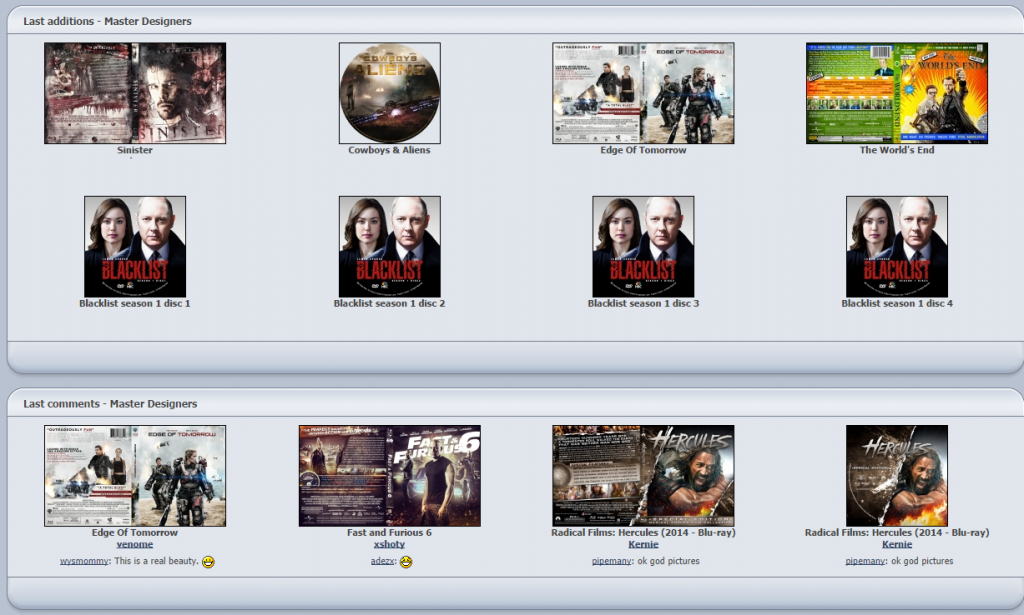
Task: Click Kernie link under wide Hercules cover
Action: point(643,544)
